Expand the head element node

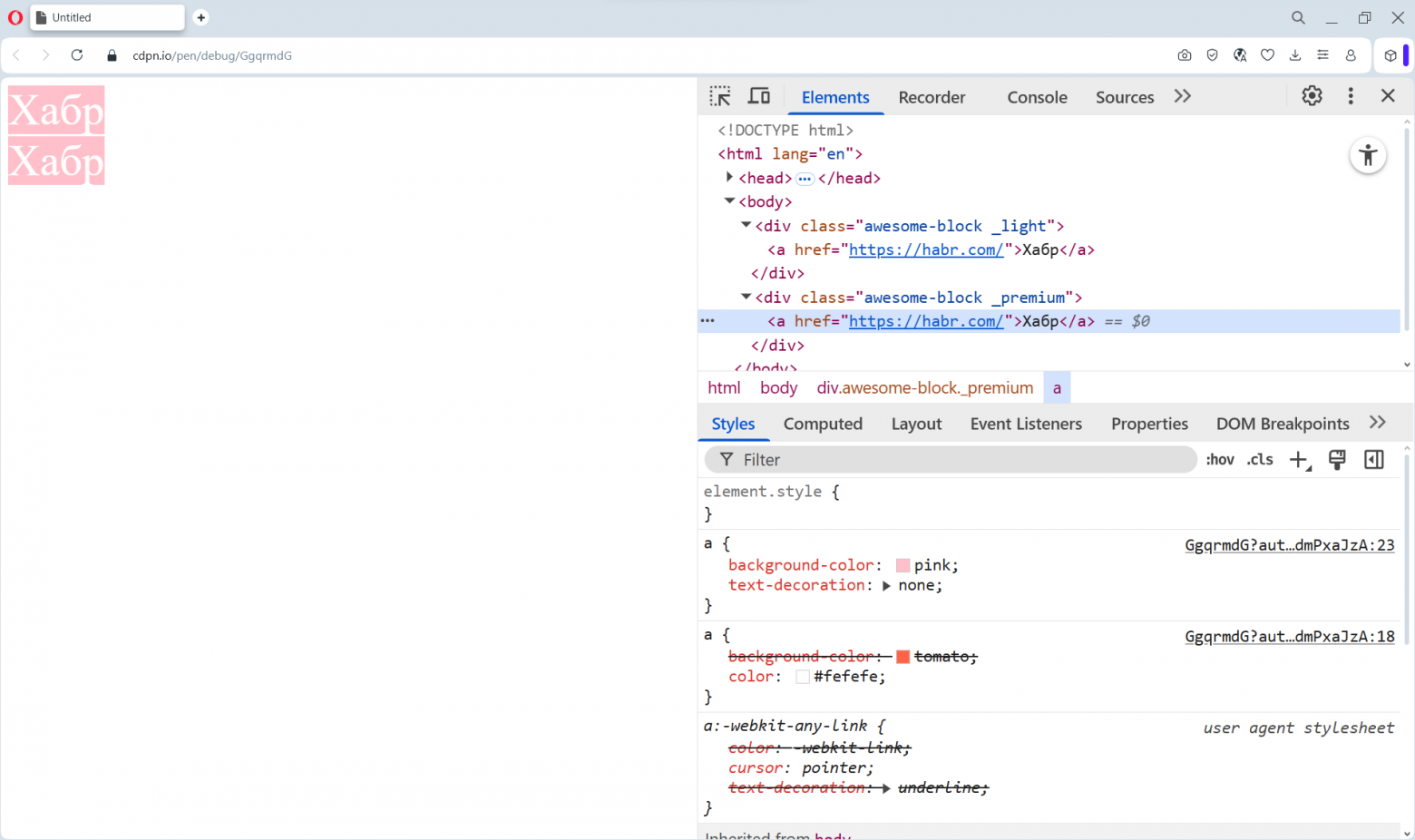point(729,177)
